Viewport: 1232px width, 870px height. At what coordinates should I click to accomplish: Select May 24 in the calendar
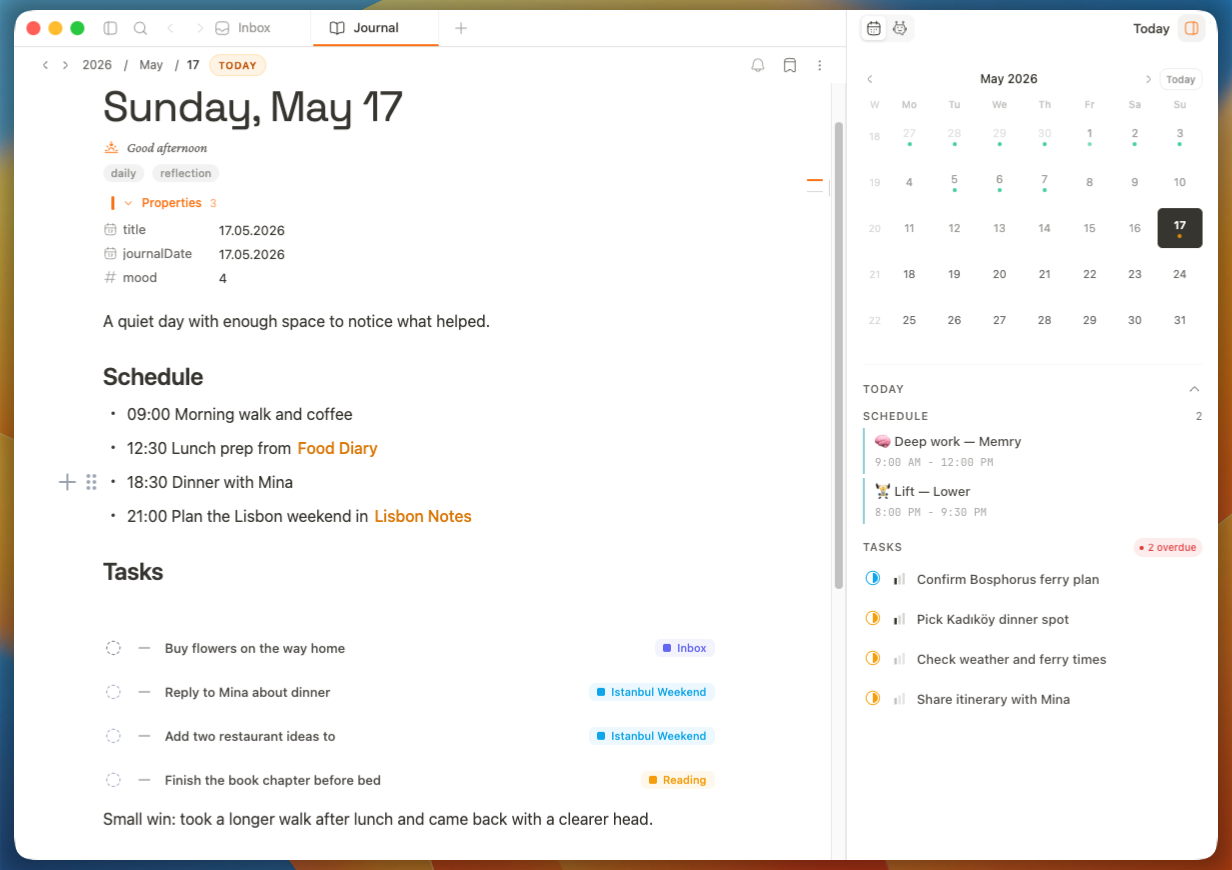coord(1180,274)
